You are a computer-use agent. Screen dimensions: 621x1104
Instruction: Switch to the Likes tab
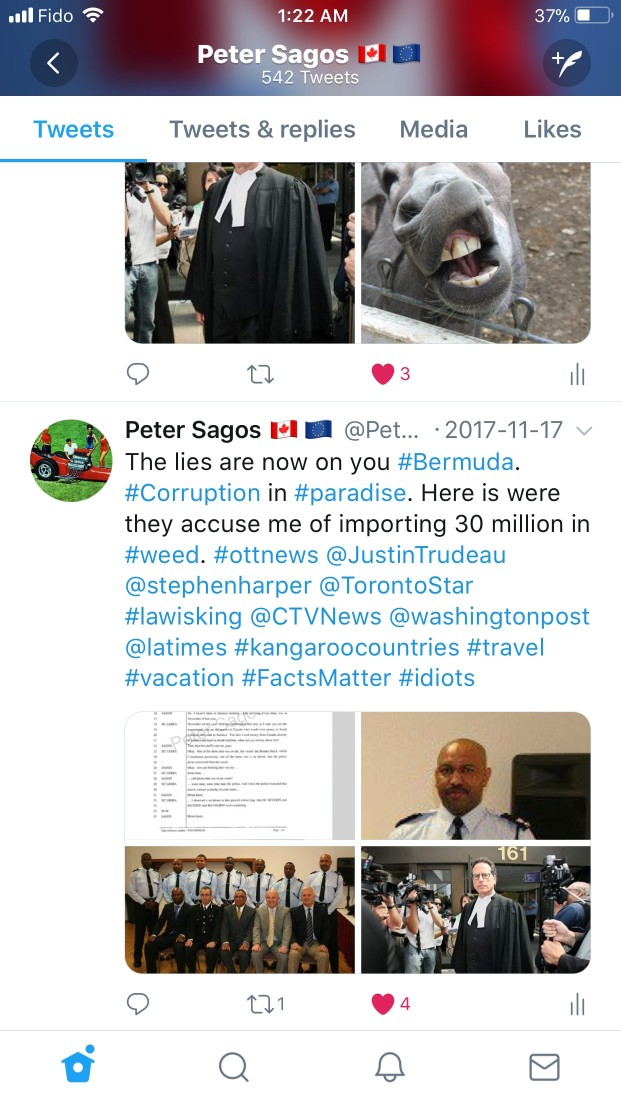pos(553,130)
